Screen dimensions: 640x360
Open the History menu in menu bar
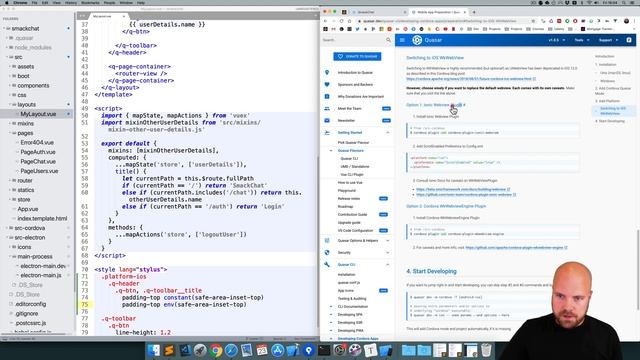(71, 2)
